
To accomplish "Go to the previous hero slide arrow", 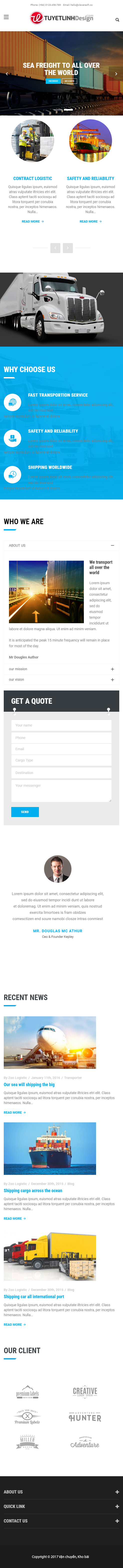I will click(x=7, y=74).
